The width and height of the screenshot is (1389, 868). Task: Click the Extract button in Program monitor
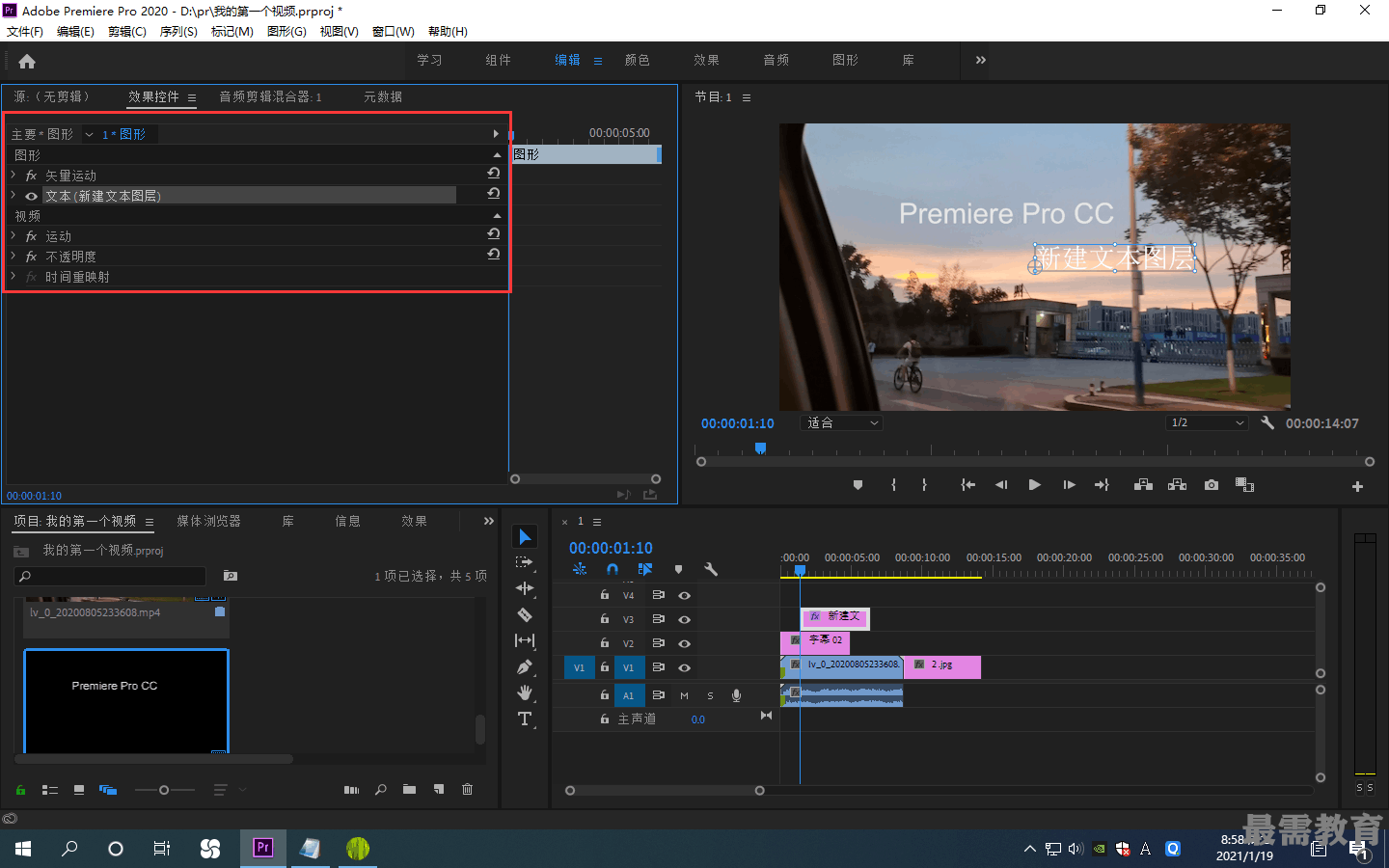(x=1177, y=485)
